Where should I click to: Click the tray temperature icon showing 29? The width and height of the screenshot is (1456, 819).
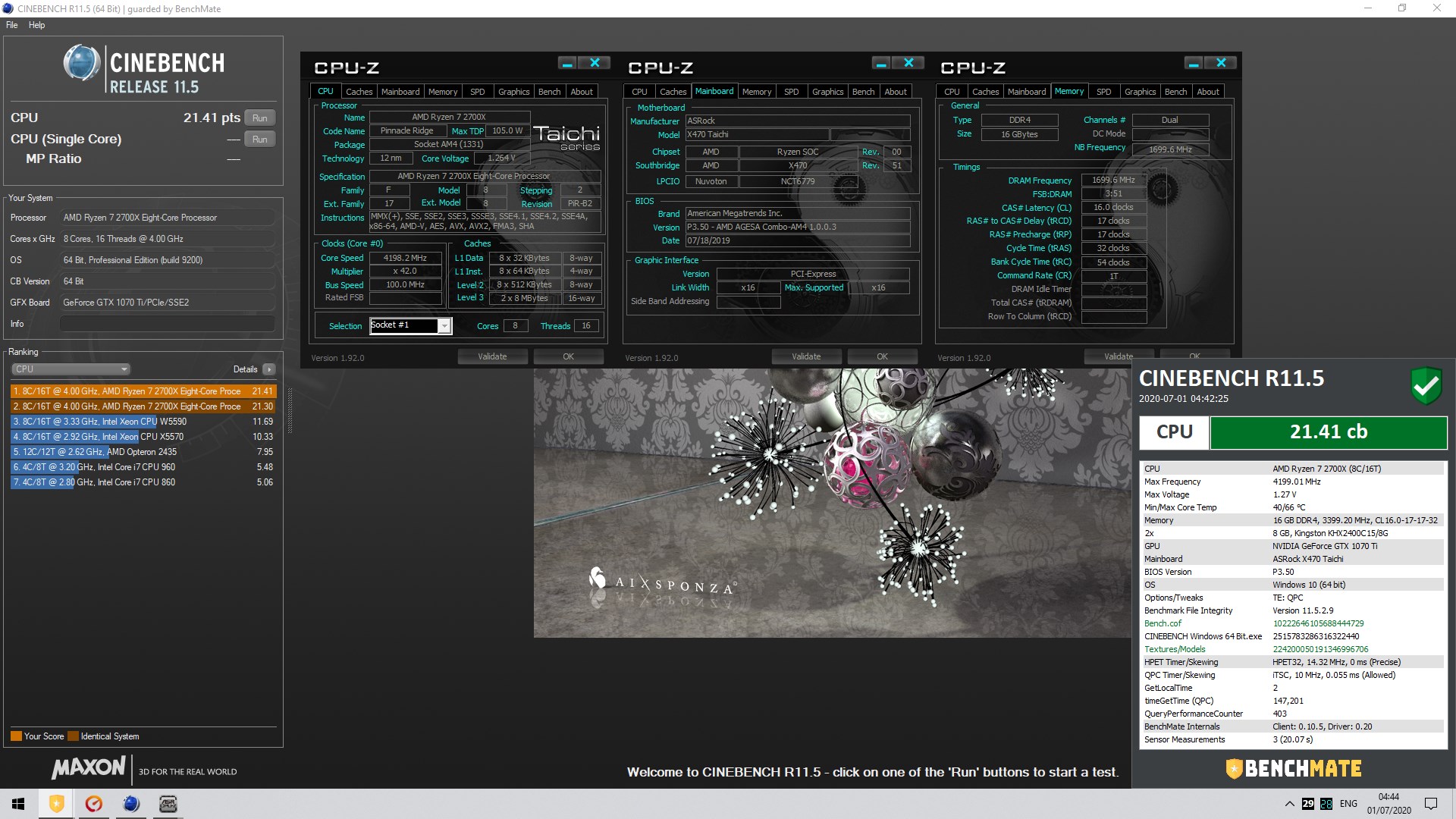(x=1308, y=804)
